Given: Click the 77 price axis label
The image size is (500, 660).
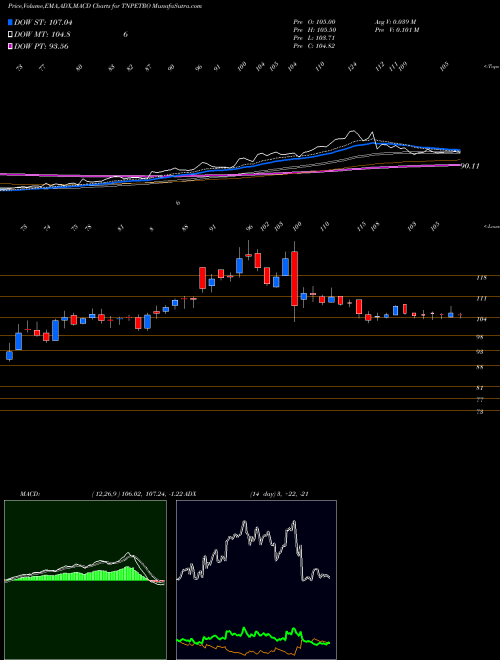Looking at the screenshot, I should tap(479, 400).
